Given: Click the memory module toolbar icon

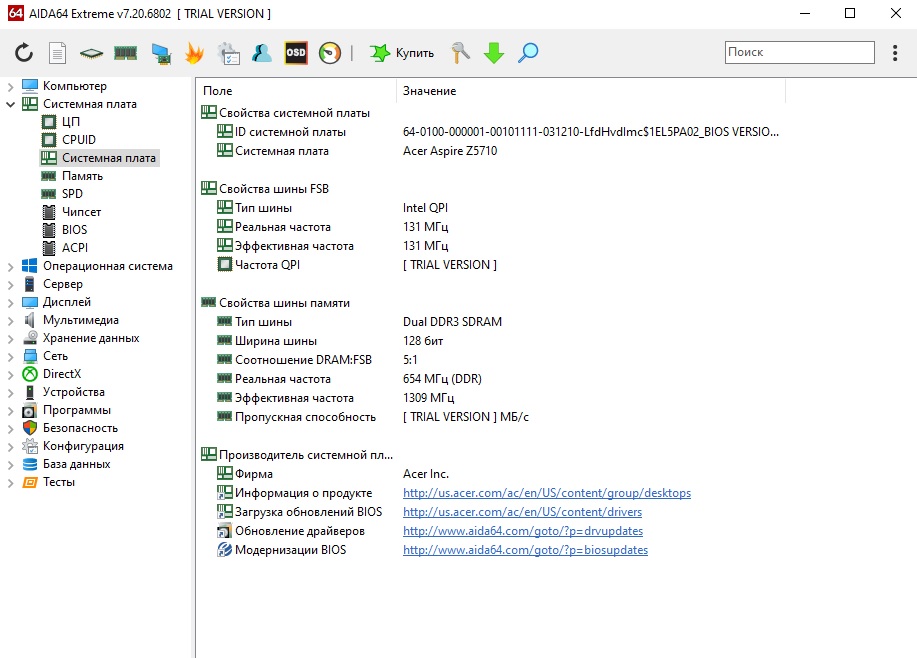Looking at the screenshot, I should (125, 53).
